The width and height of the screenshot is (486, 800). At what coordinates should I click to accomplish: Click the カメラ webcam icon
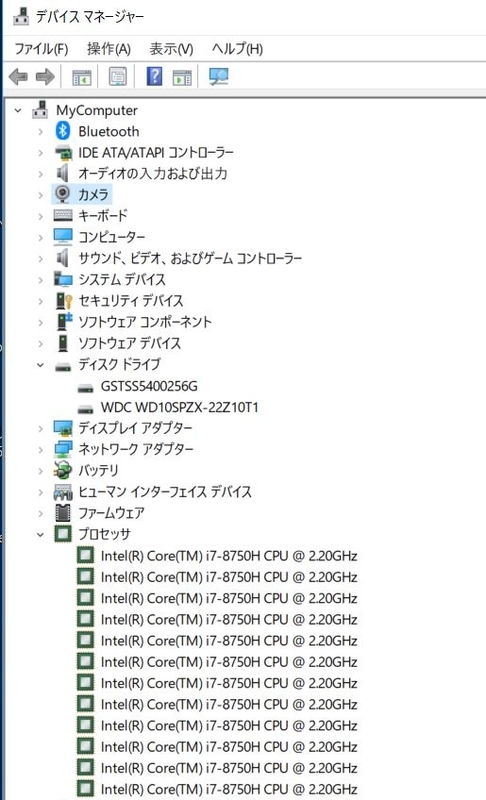63,194
